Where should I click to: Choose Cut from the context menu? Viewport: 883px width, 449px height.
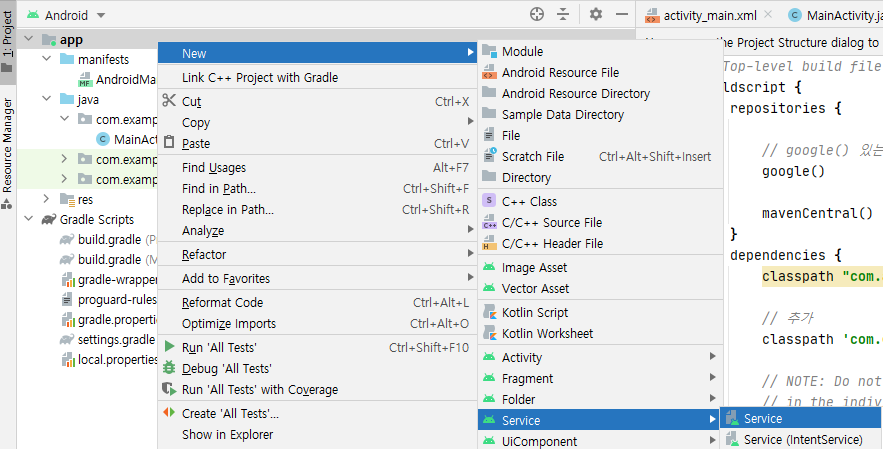318,101
